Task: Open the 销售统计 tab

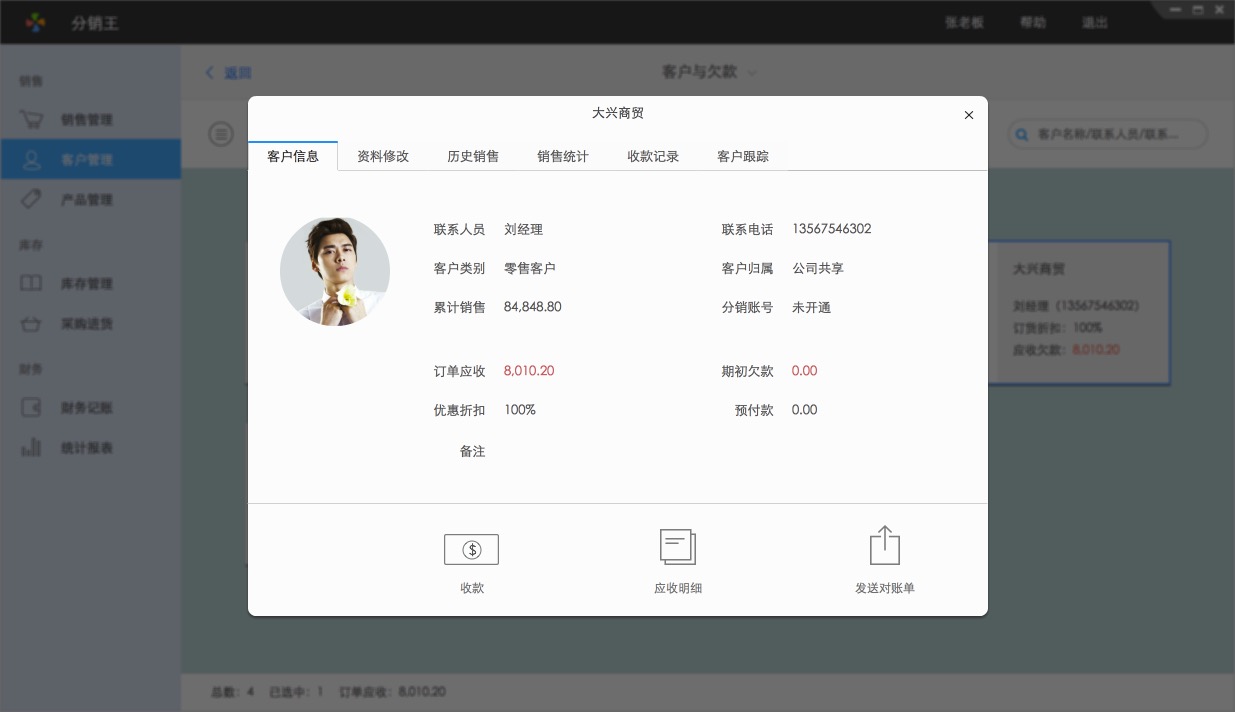Action: click(x=563, y=156)
